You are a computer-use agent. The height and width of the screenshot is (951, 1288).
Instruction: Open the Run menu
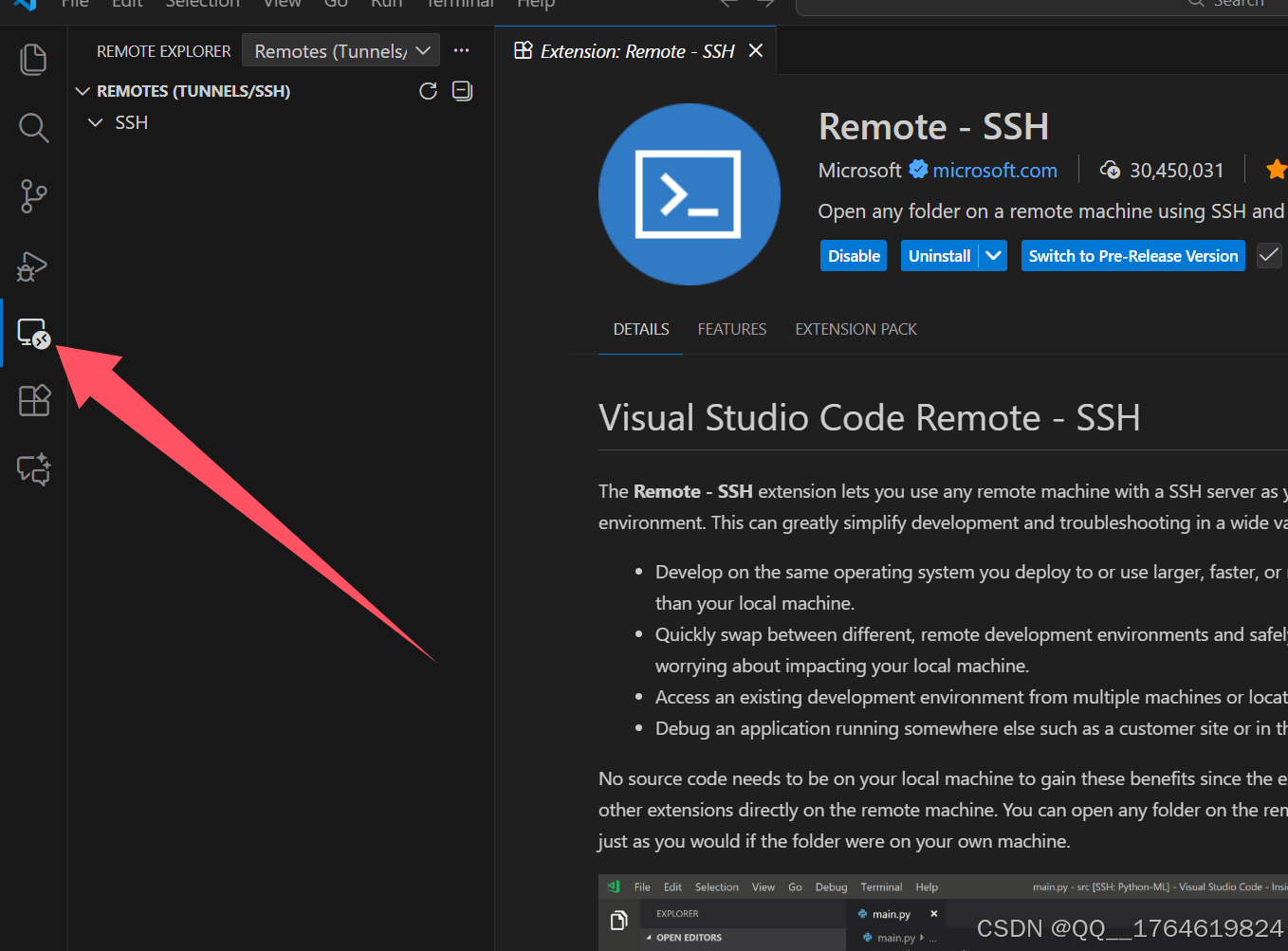click(x=387, y=4)
